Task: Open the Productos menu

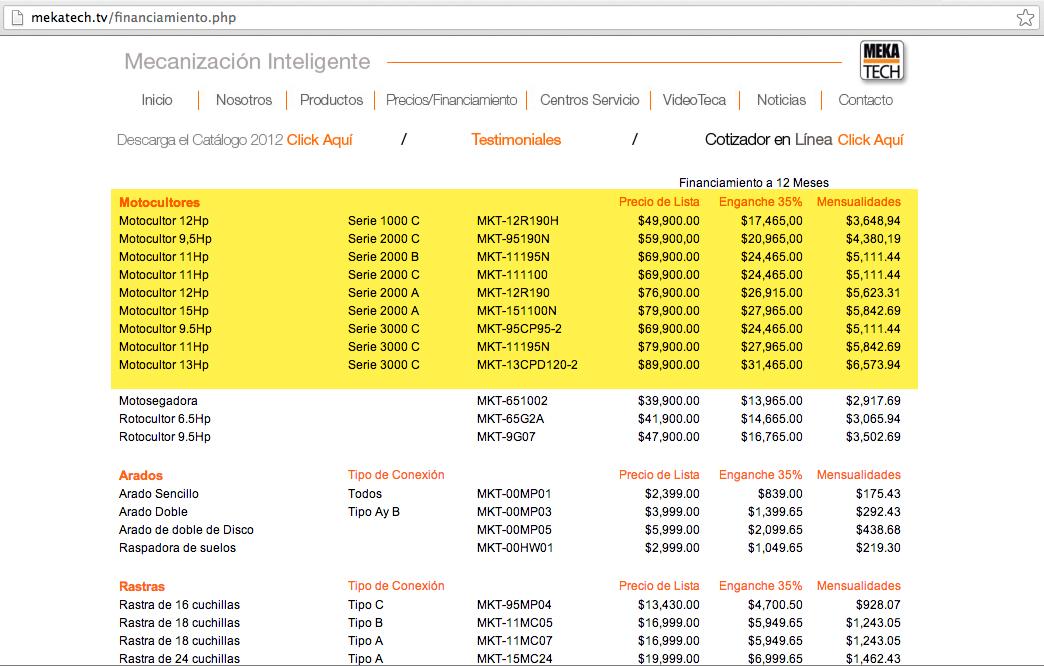Action: (x=331, y=100)
